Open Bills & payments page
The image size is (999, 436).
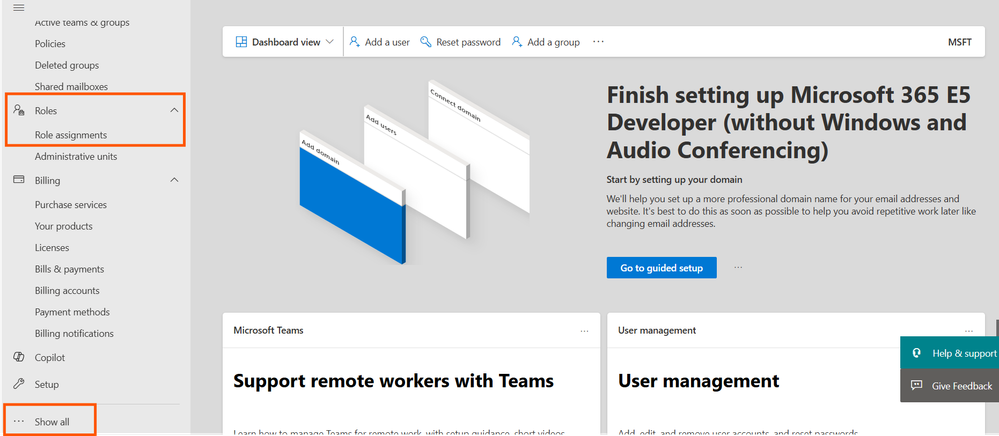69,269
